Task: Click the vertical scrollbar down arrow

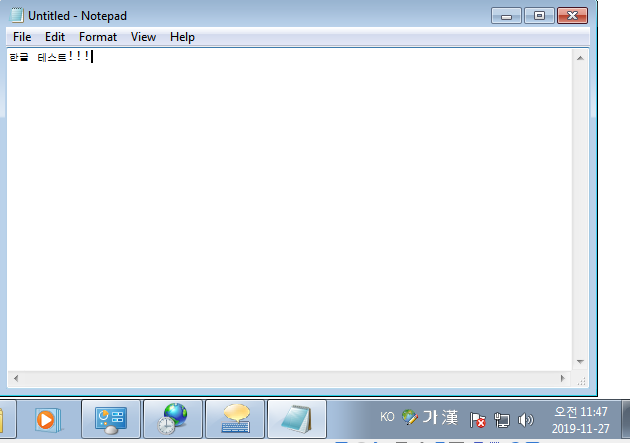Action: coord(579,361)
